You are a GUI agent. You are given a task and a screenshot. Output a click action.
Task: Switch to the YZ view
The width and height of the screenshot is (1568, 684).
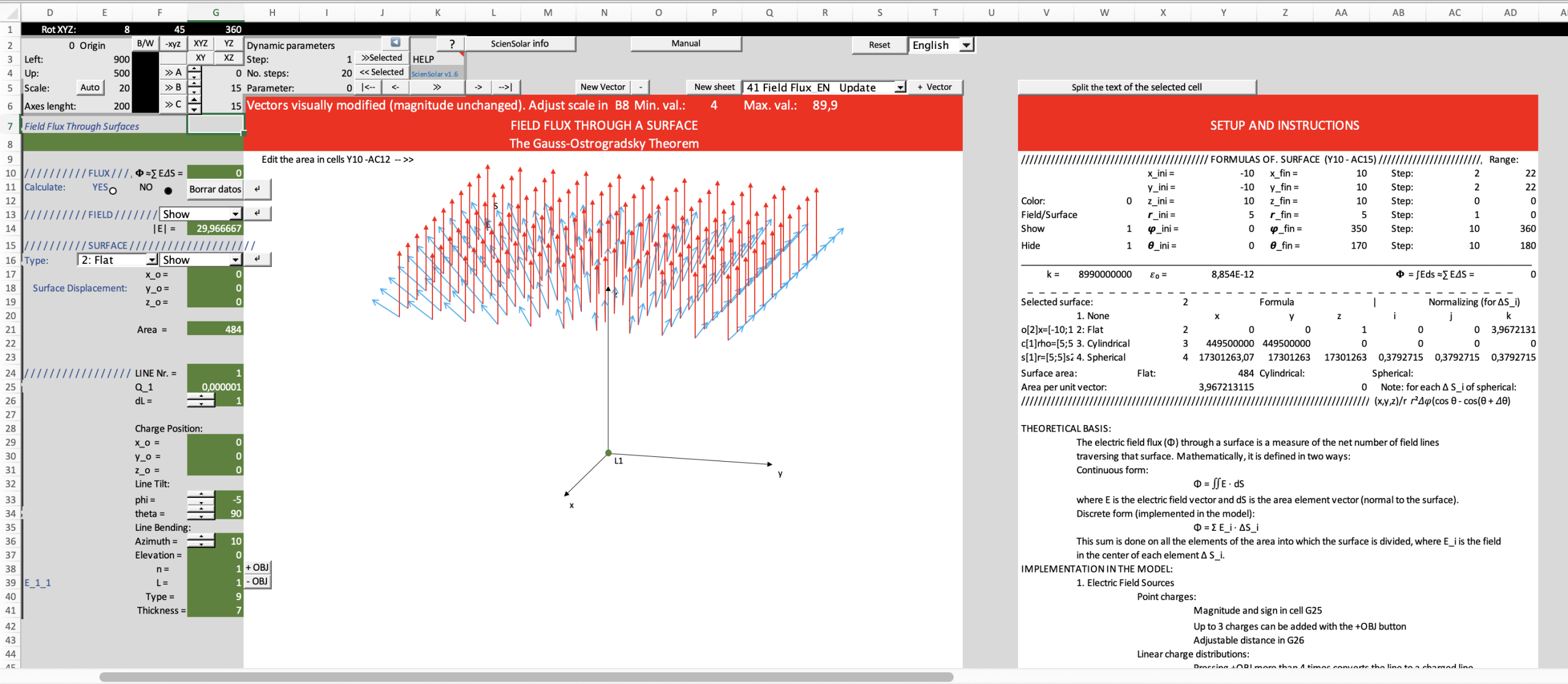228,43
